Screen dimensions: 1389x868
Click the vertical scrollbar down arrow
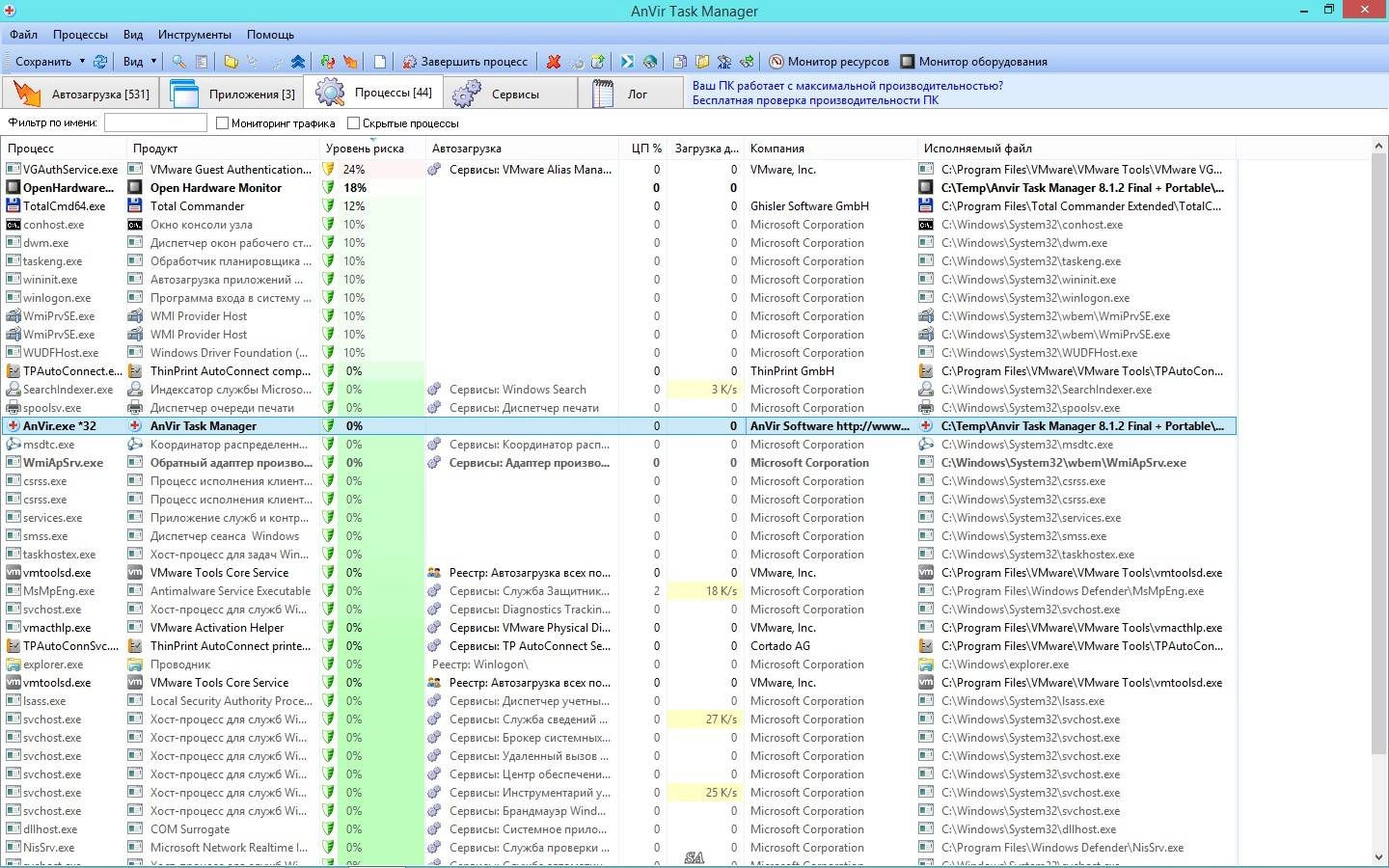(x=1379, y=857)
